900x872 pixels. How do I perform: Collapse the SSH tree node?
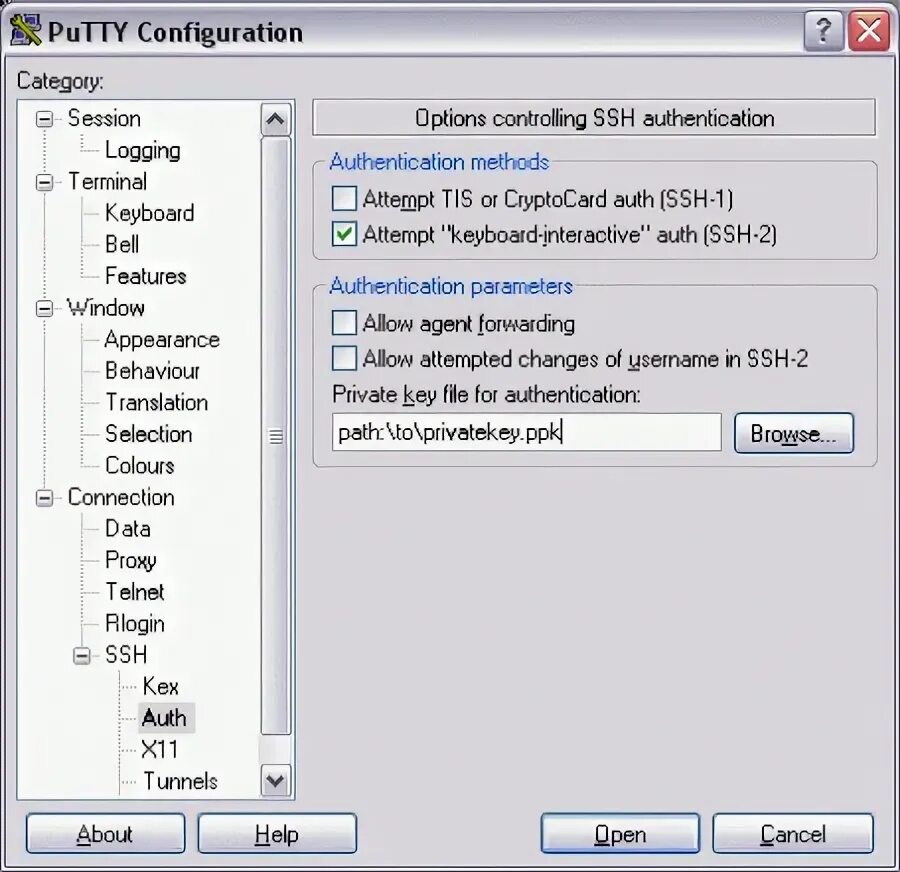pyautogui.click(x=82, y=656)
